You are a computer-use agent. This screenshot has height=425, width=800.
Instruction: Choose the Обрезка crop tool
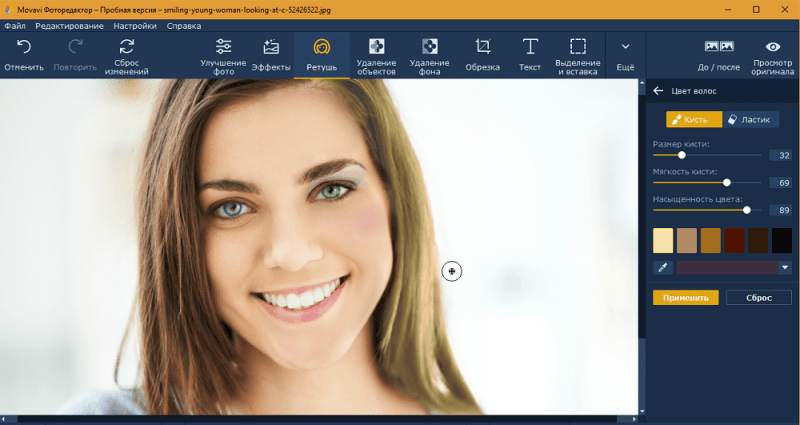[x=483, y=47]
